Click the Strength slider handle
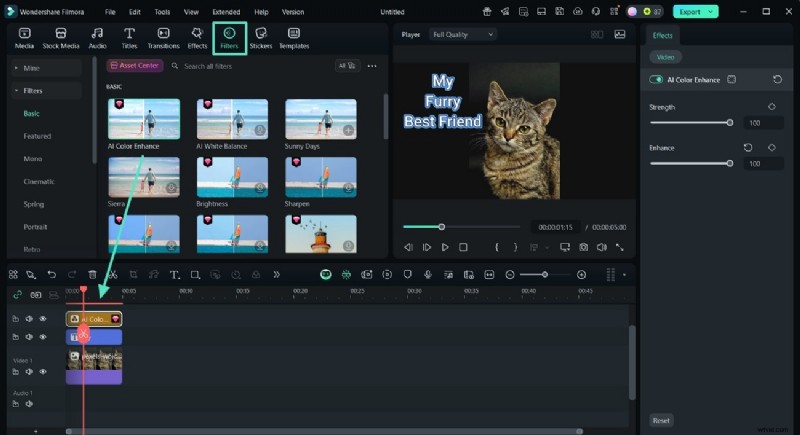 pyautogui.click(x=730, y=123)
